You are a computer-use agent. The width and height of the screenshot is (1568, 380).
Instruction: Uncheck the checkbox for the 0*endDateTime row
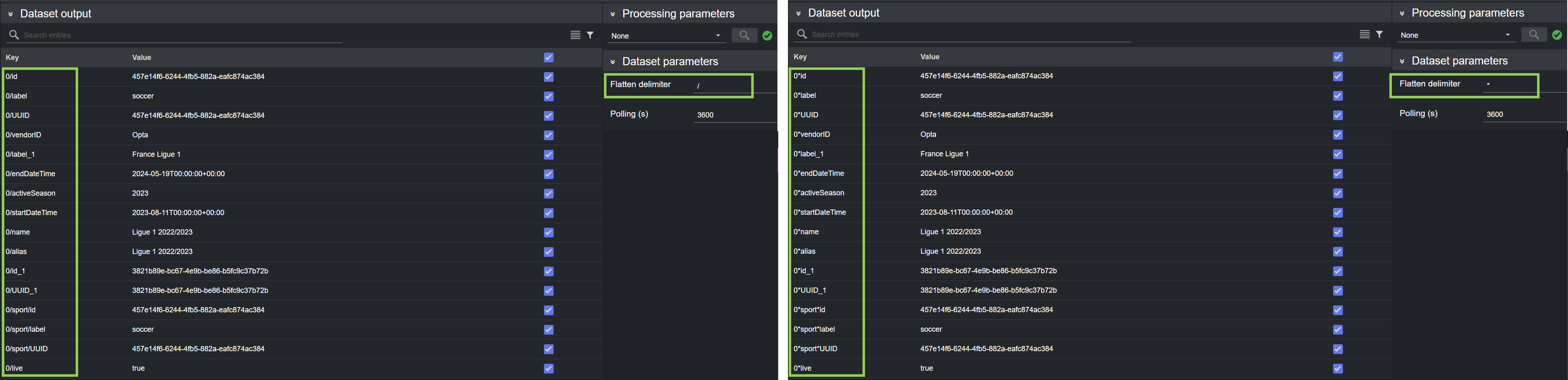click(x=1337, y=174)
